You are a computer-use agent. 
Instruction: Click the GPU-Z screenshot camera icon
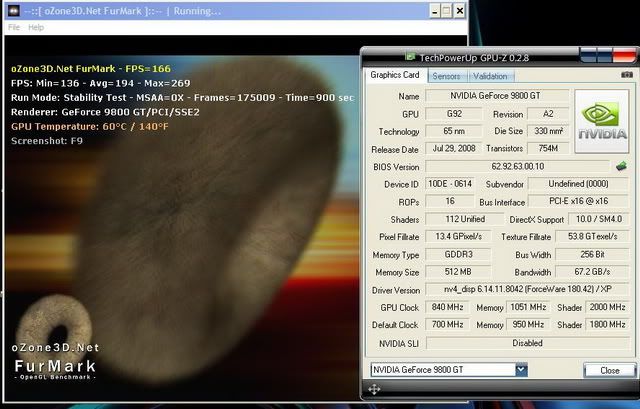[x=627, y=75]
